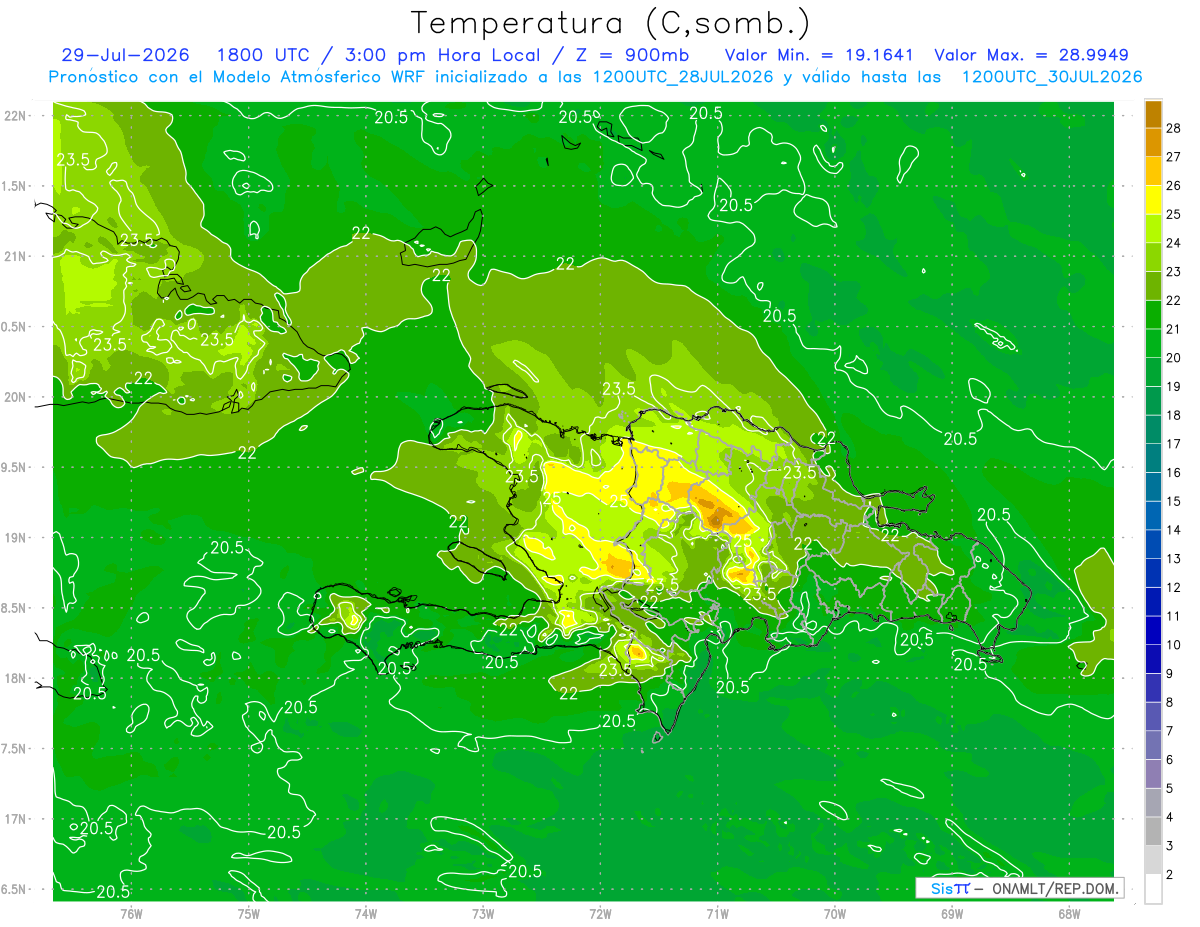Screen dimensions: 1200x927
Task: Click the "21N" latitude axis label
Action: (x=16, y=256)
